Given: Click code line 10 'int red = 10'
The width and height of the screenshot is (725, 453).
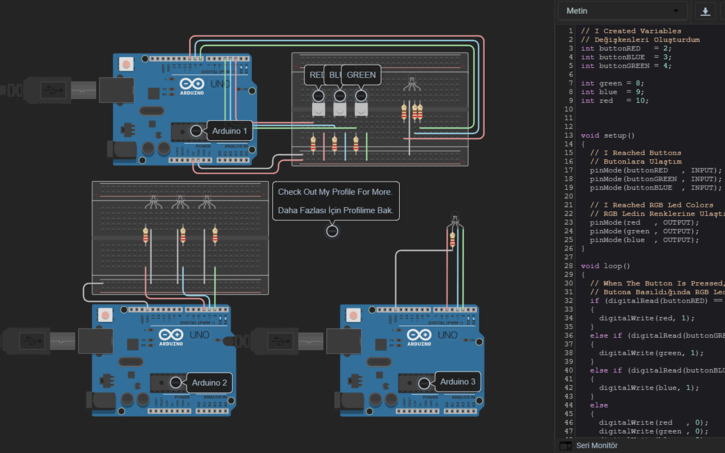Looking at the screenshot, I should tap(616, 101).
